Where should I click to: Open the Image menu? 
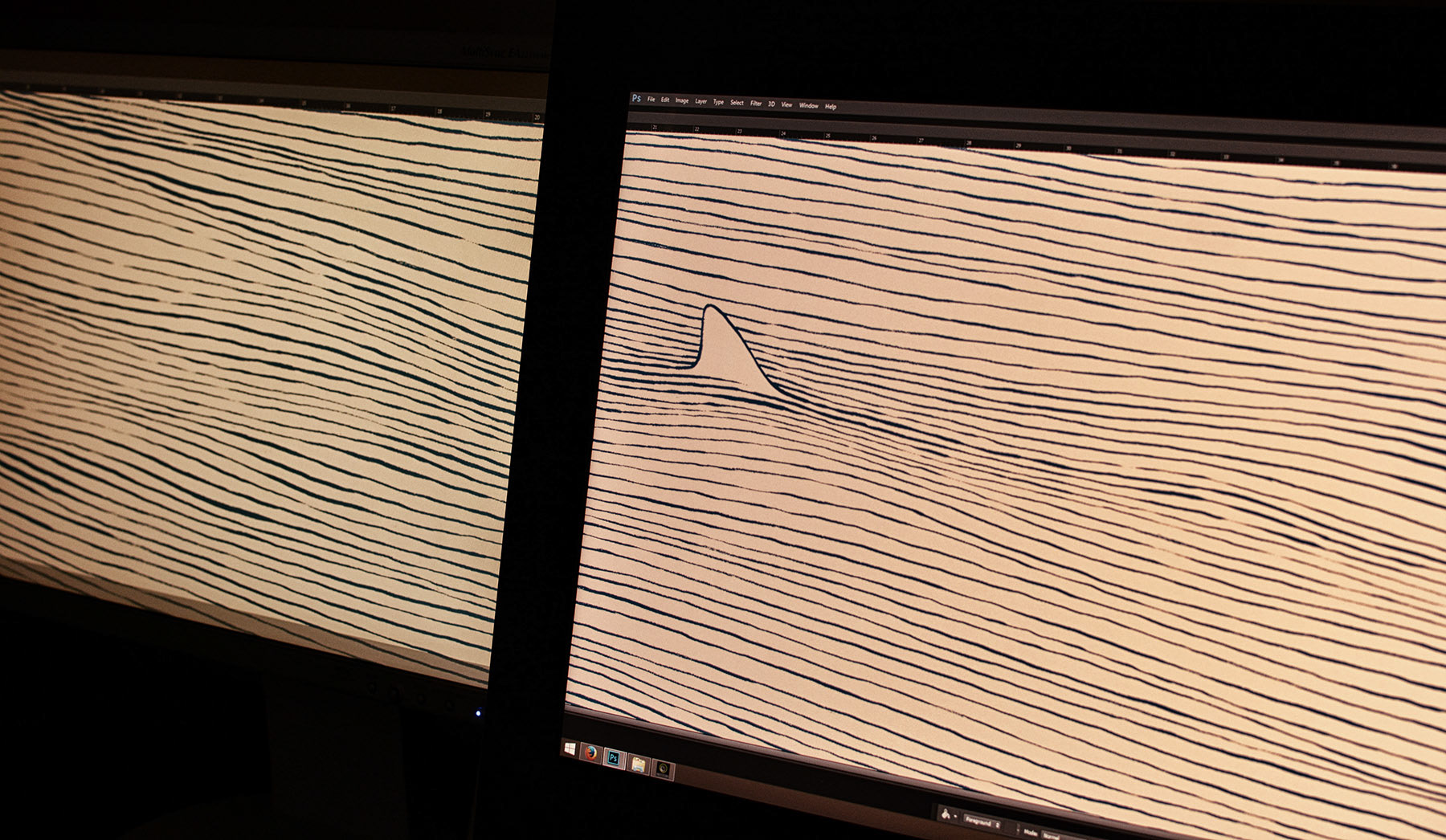(682, 101)
